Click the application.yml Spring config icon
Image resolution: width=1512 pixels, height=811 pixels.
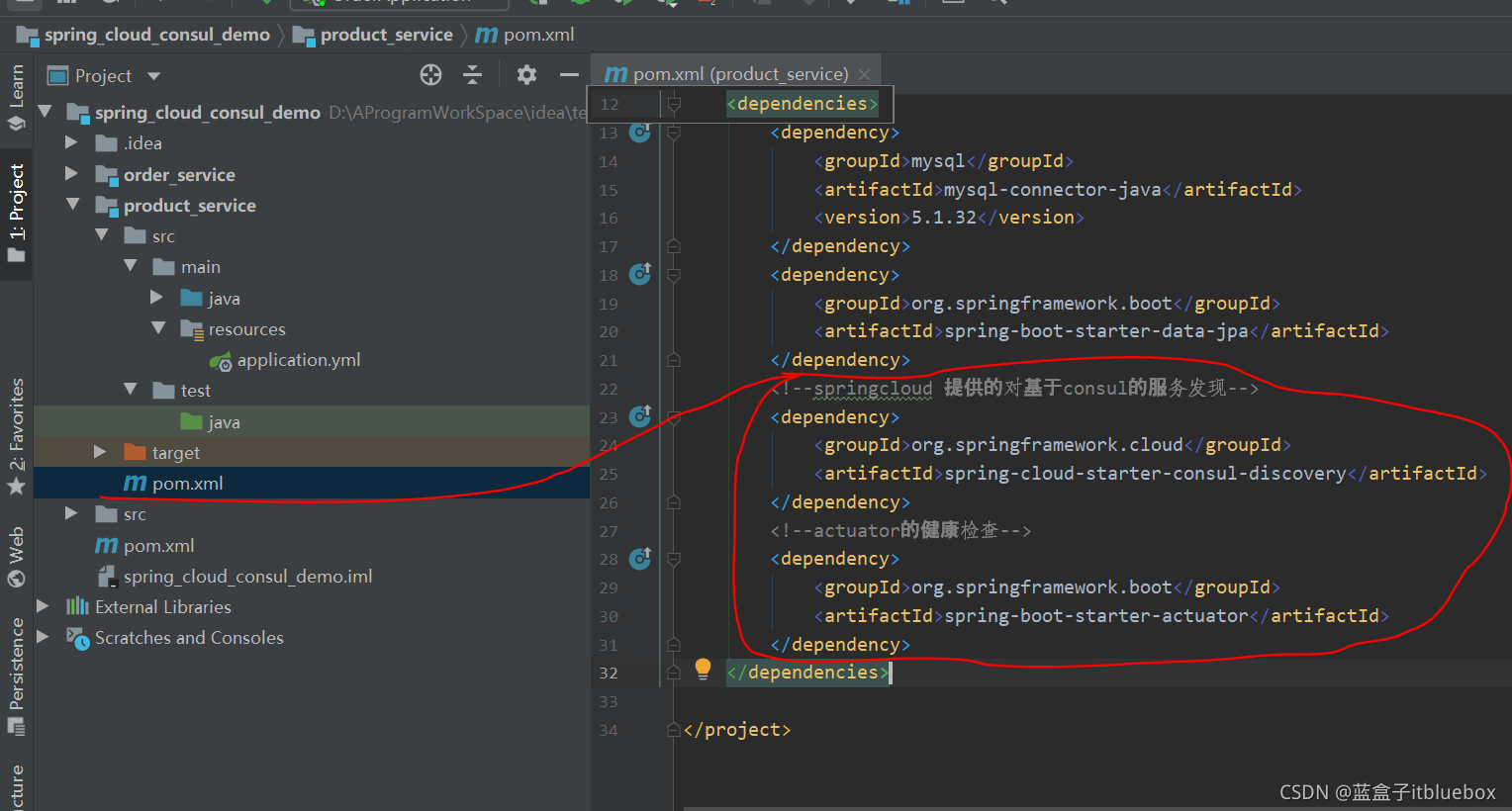(221, 361)
